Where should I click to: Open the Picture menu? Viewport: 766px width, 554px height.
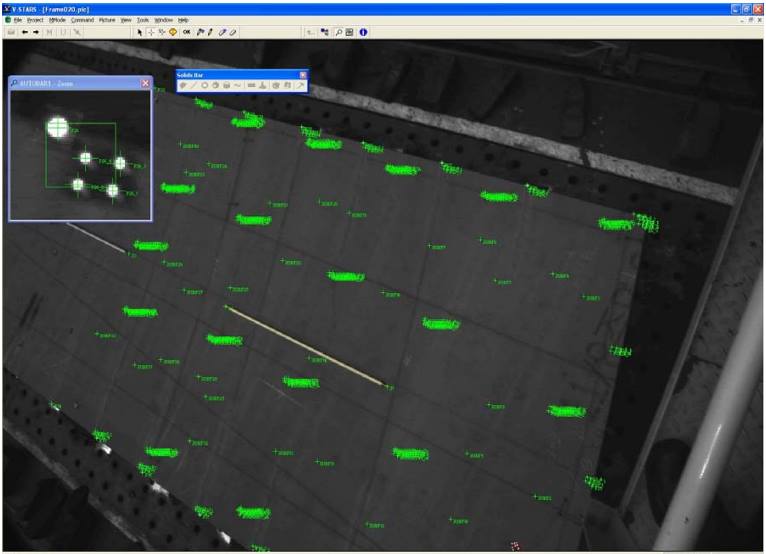107,20
